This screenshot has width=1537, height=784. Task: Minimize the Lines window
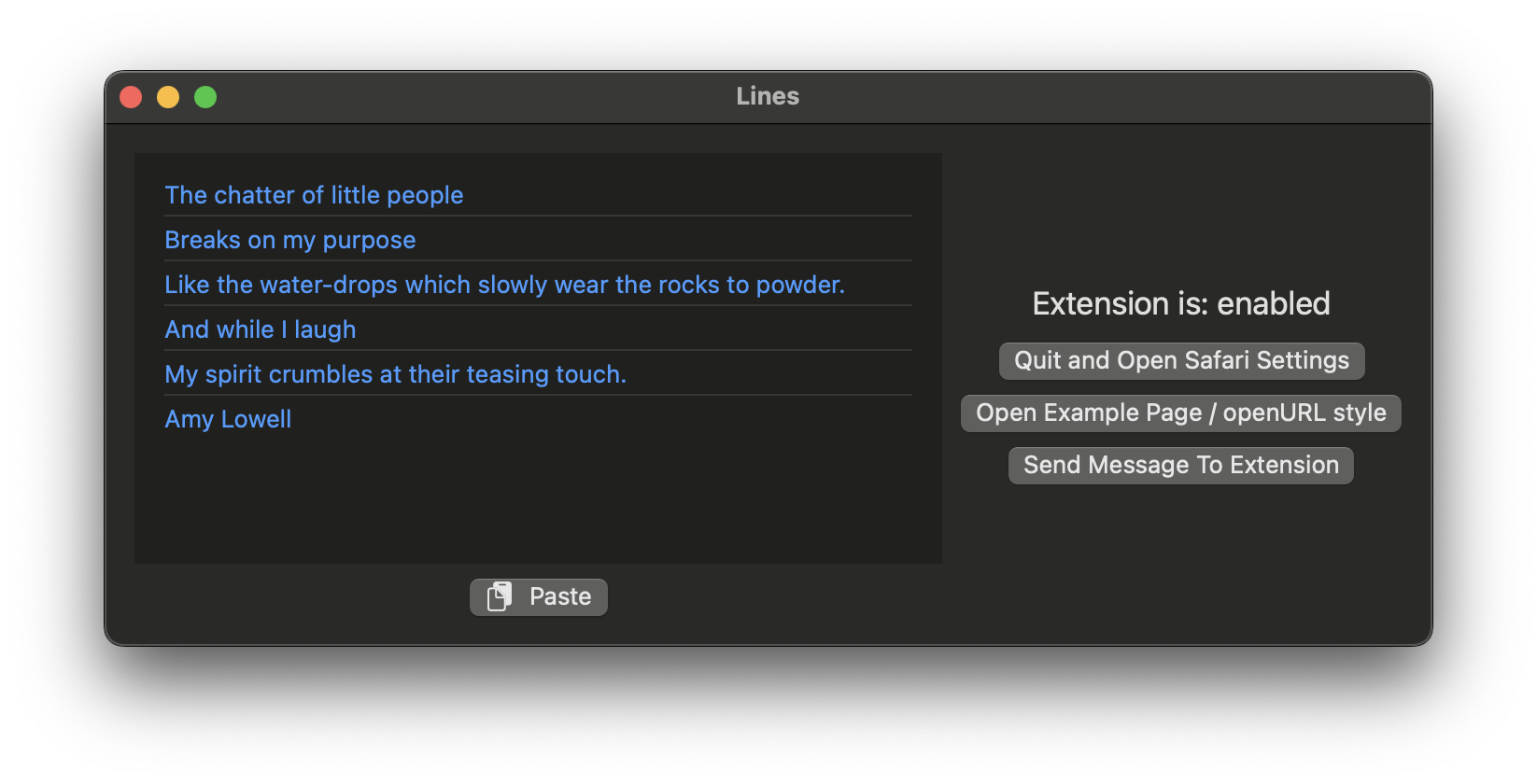(168, 97)
